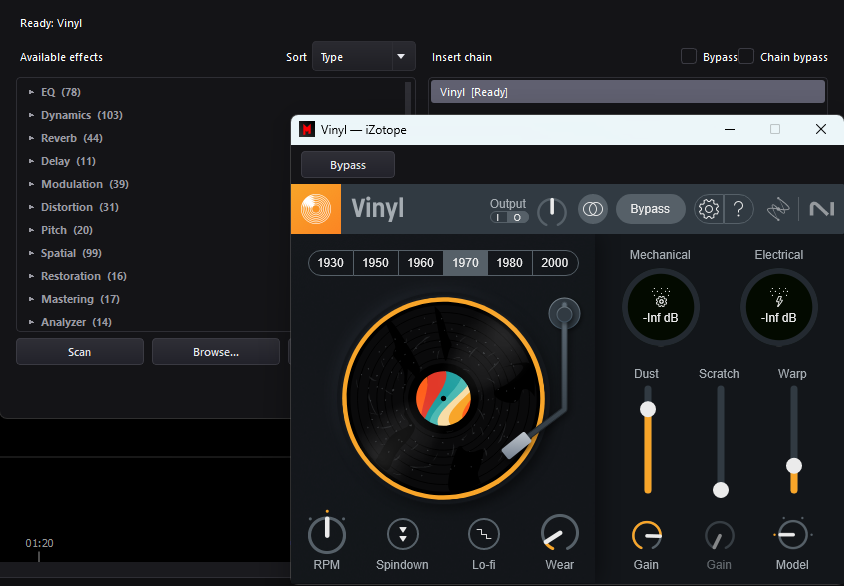
Task: Open the Sort Type dropdown
Action: point(363,57)
